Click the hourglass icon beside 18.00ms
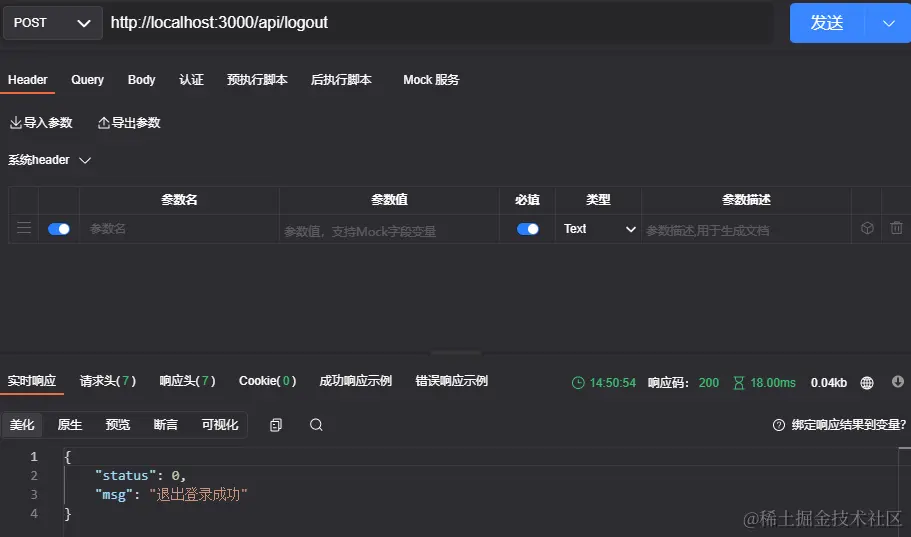911x537 pixels. 738,382
